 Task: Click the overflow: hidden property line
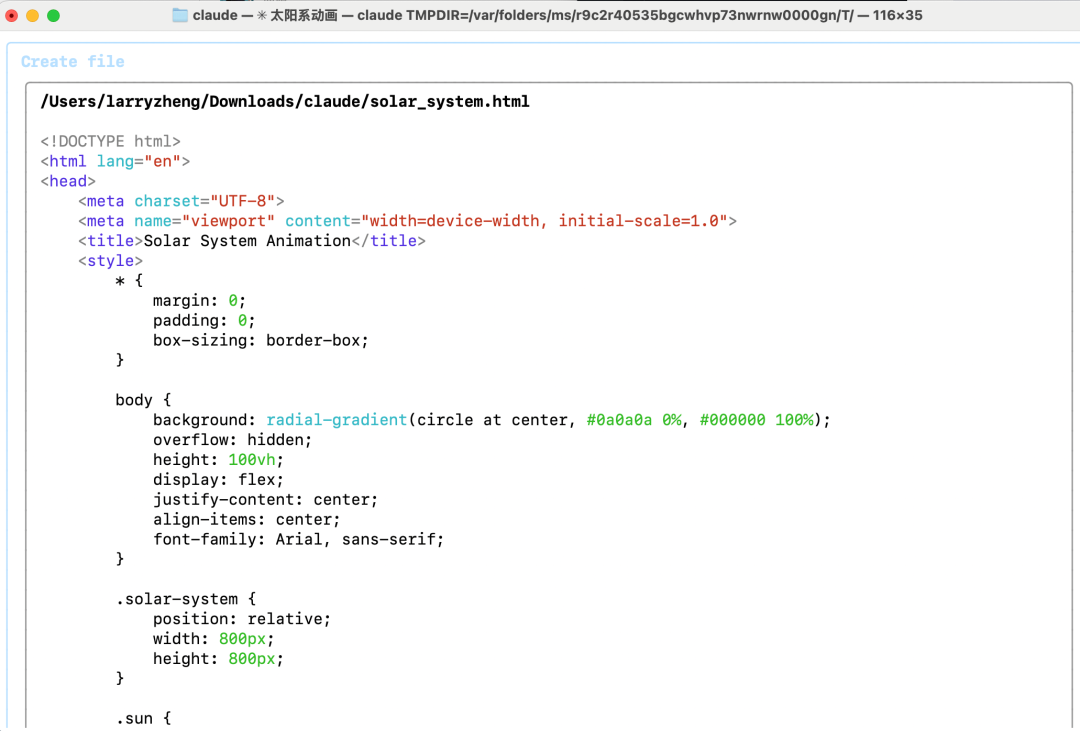coord(232,440)
